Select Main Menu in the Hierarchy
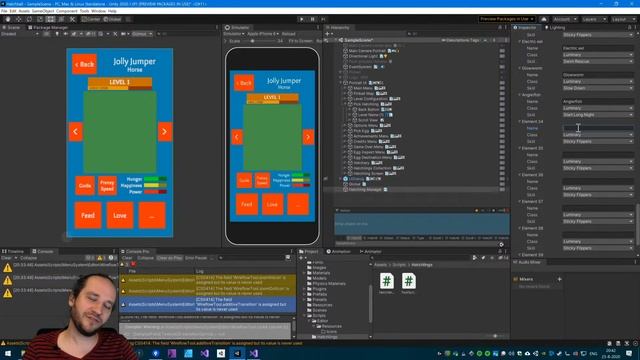 [x=363, y=88]
